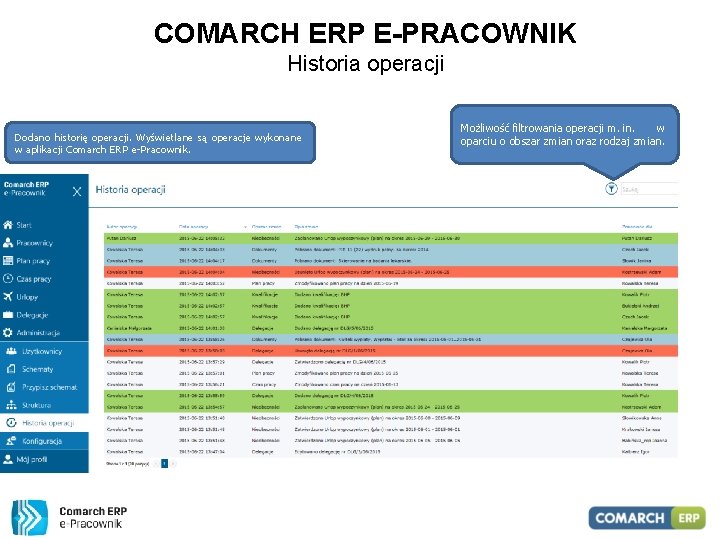The width and height of the screenshot is (720, 540).
Task: Open Delegacje via the briefcase icon
Action: (8, 315)
